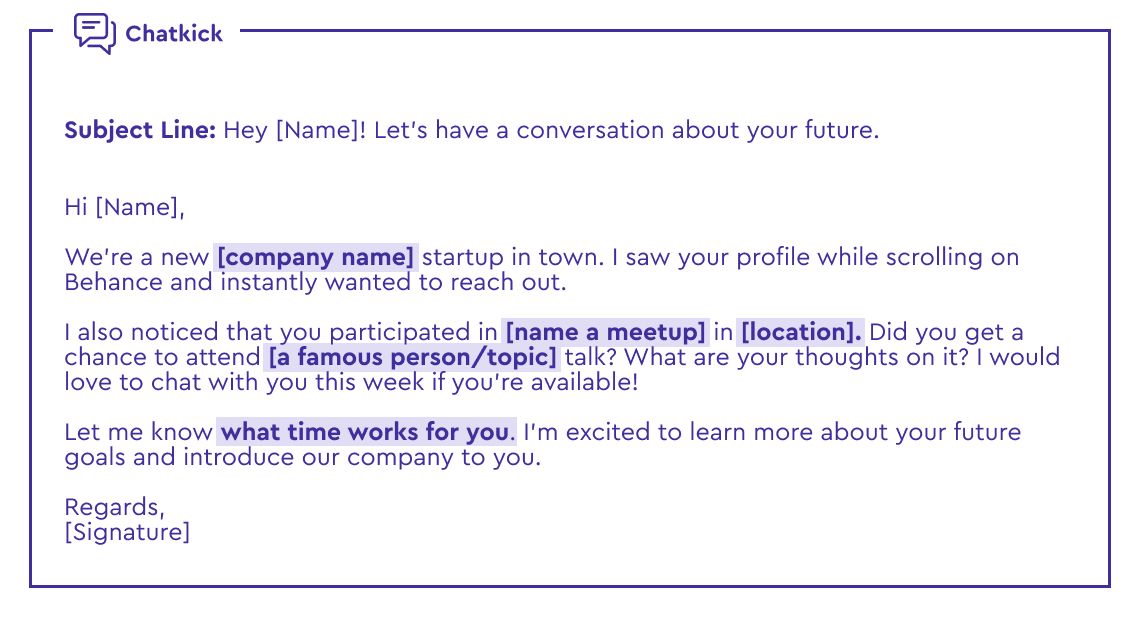
Task: Select the bold Subject Line label
Action: pos(140,130)
